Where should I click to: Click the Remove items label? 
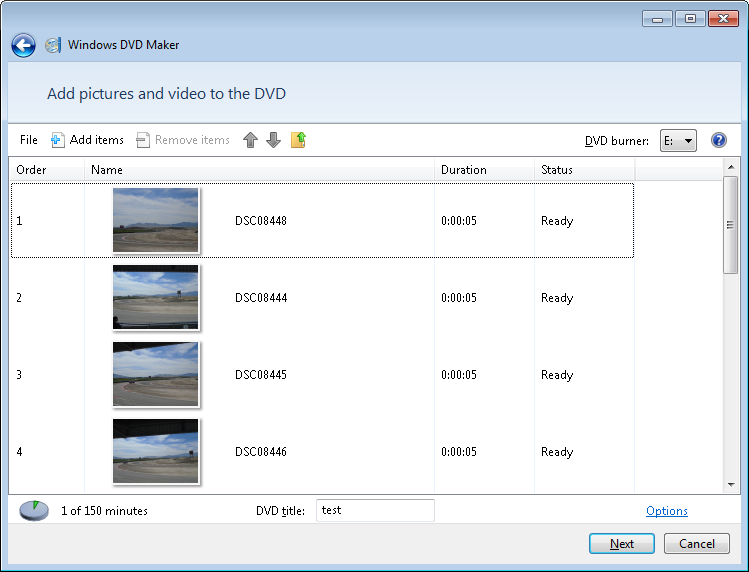192,140
